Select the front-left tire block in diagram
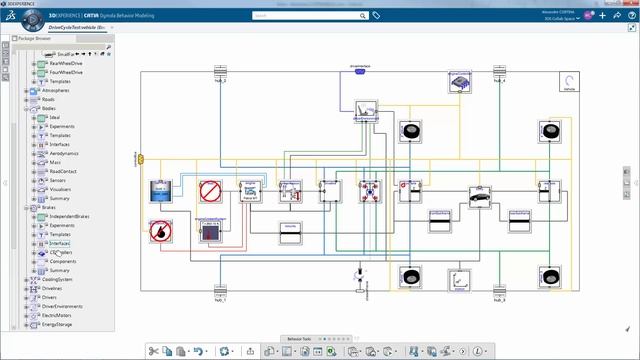 click(x=410, y=131)
